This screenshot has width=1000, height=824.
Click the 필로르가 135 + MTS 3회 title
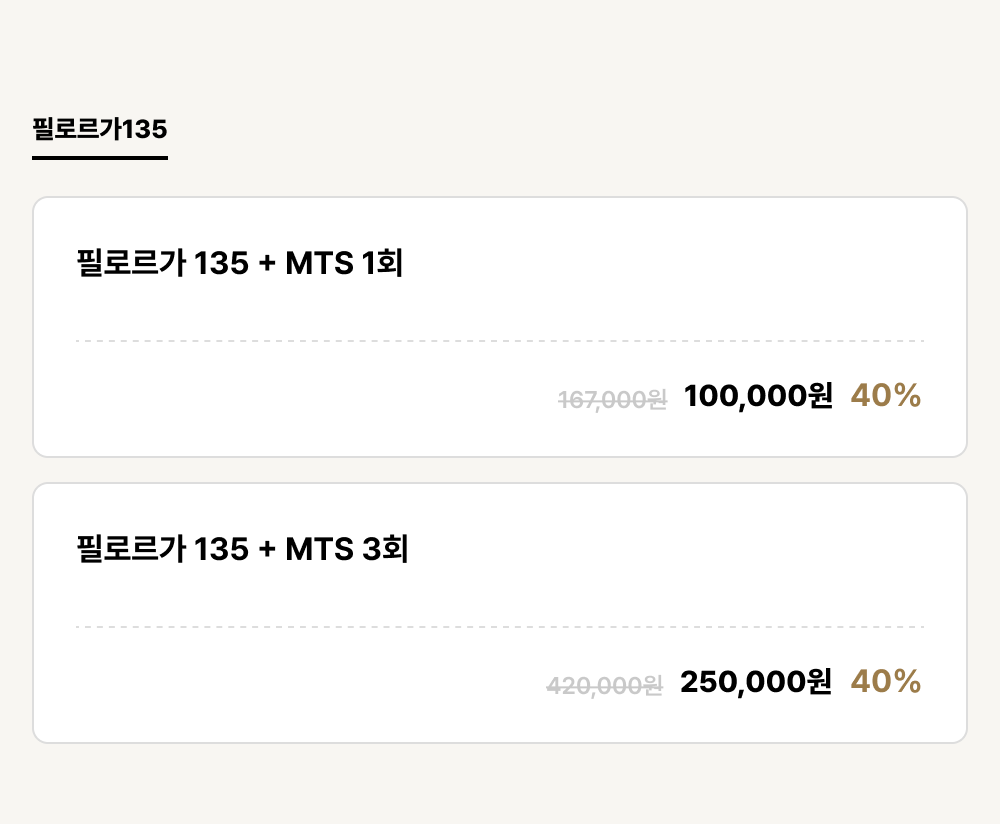242,548
